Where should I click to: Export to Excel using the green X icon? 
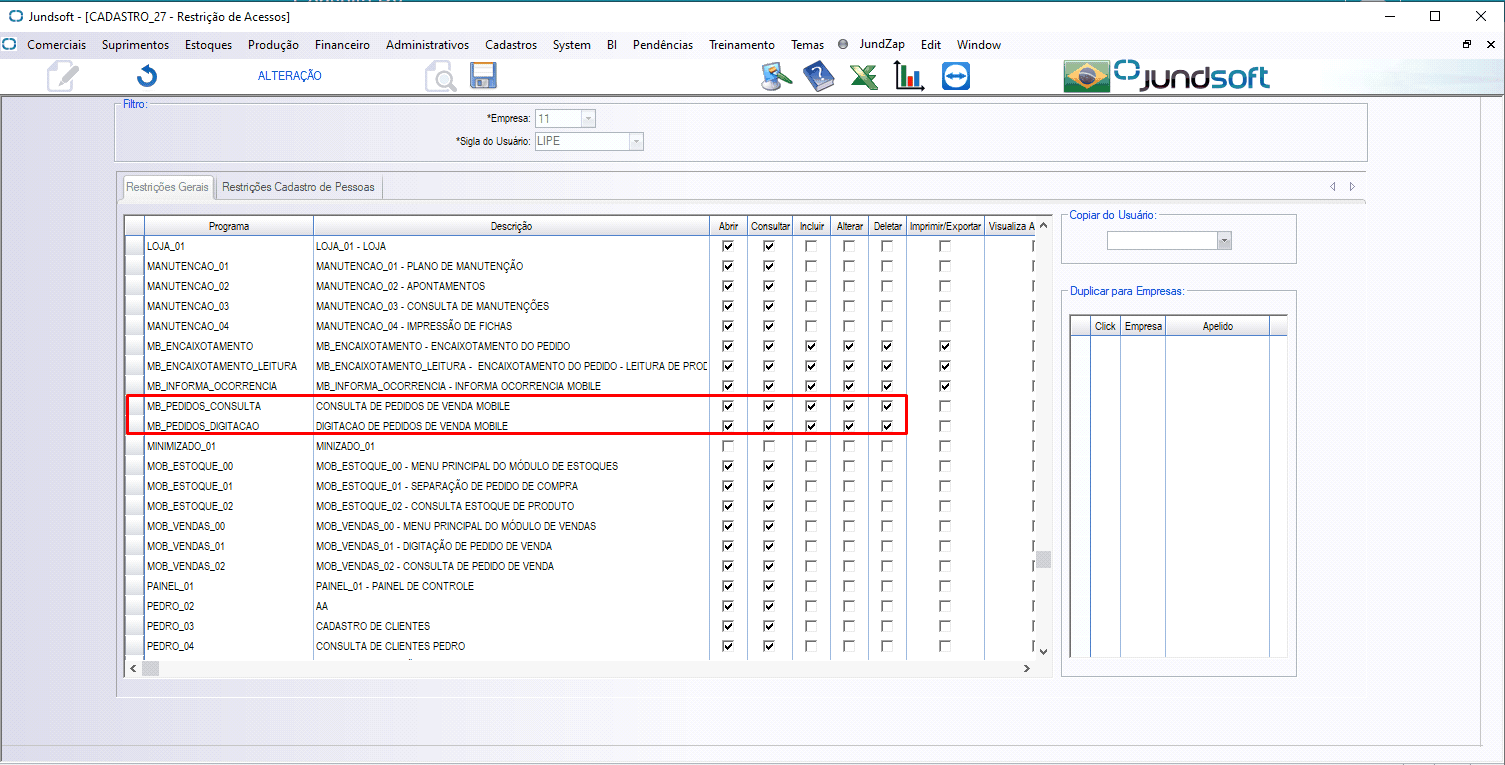(864, 76)
